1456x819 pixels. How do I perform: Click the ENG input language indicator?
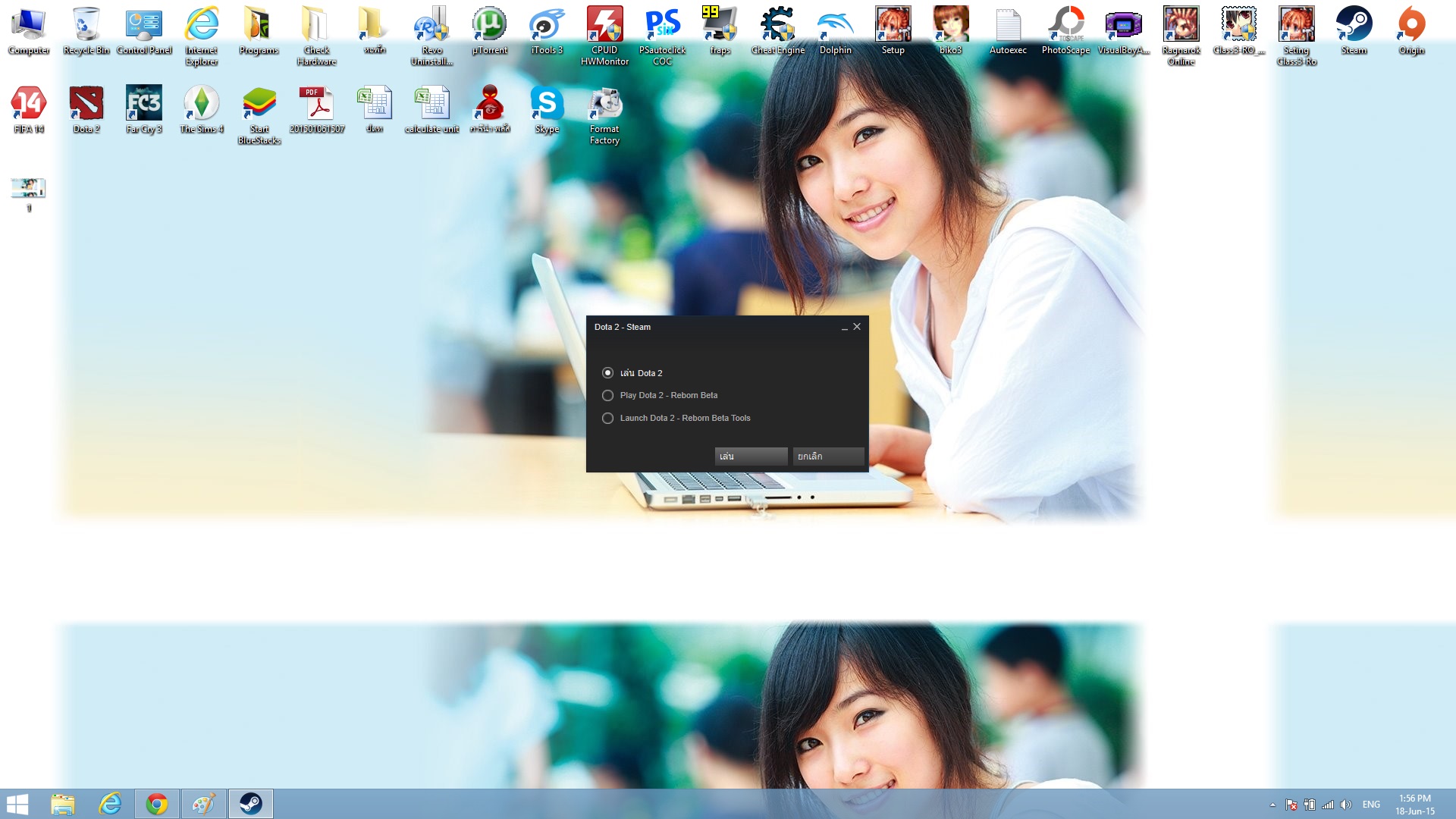[1371, 805]
